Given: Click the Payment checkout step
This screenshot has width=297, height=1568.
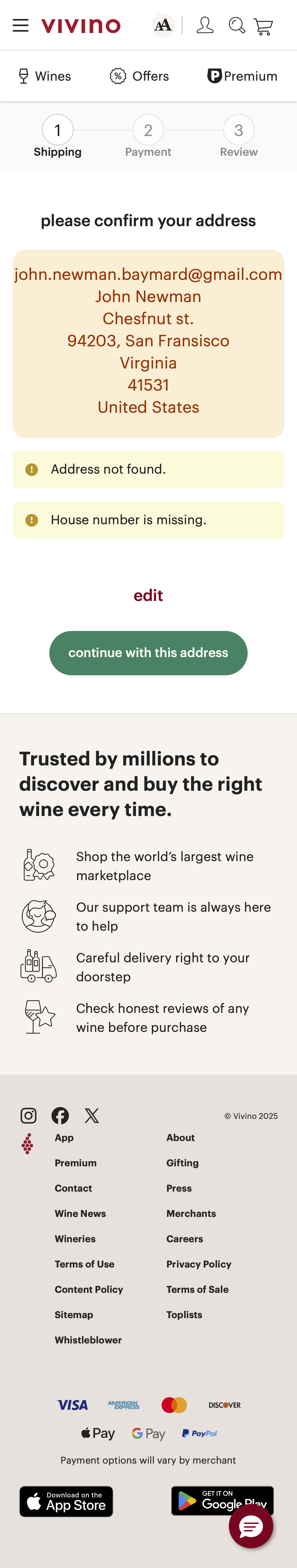Looking at the screenshot, I should click(148, 130).
